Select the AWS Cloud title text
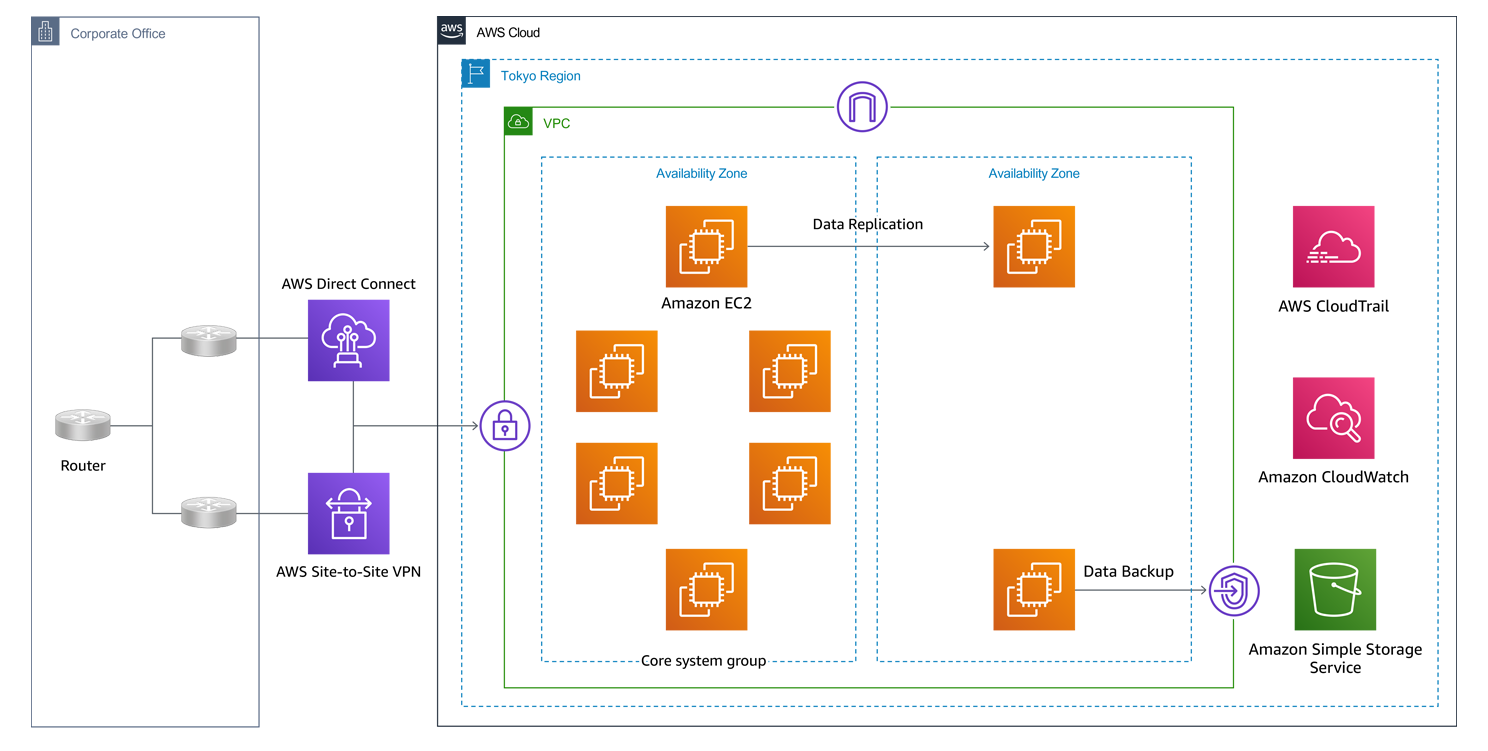Screen dimensions: 1488x751 pyautogui.click(x=510, y=32)
